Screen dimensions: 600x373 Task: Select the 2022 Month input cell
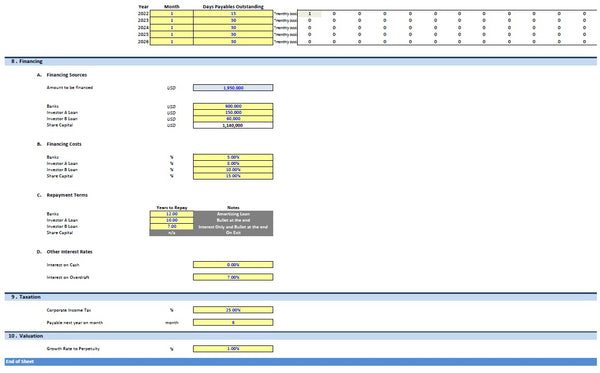[x=171, y=14]
